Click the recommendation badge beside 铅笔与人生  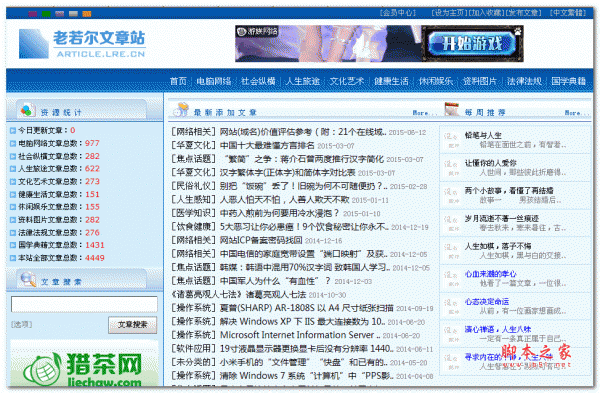[x=452, y=140]
